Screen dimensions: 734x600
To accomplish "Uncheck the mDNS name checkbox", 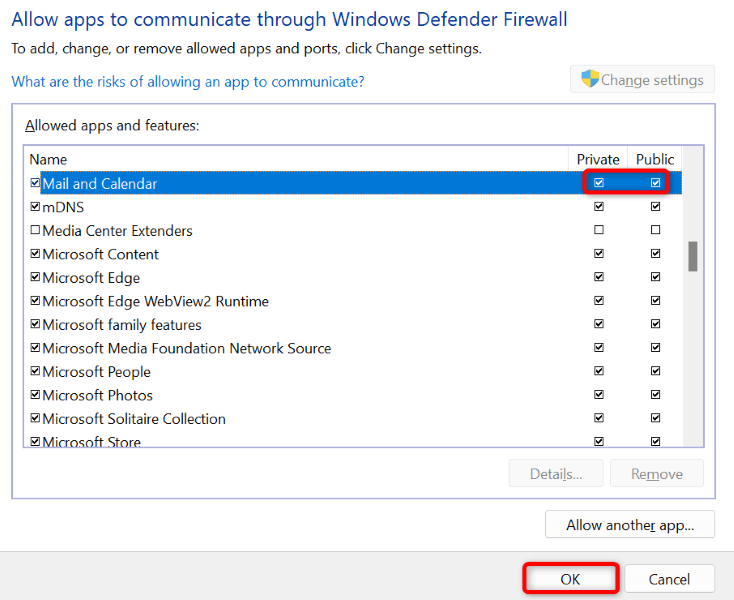I will (x=35, y=206).
